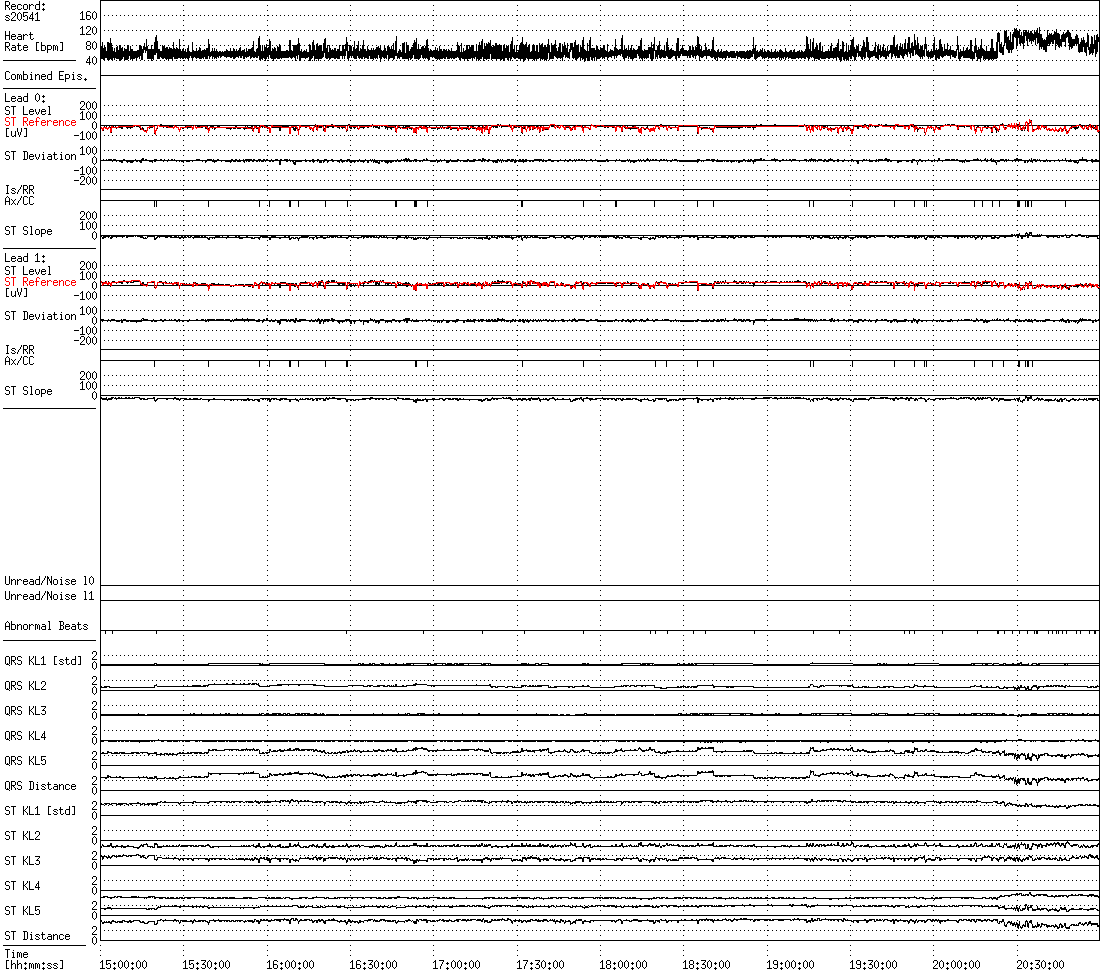The height and width of the screenshot is (970, 1100).
Task: Select the Unread/Noise 11 row label
Action: 49,596
